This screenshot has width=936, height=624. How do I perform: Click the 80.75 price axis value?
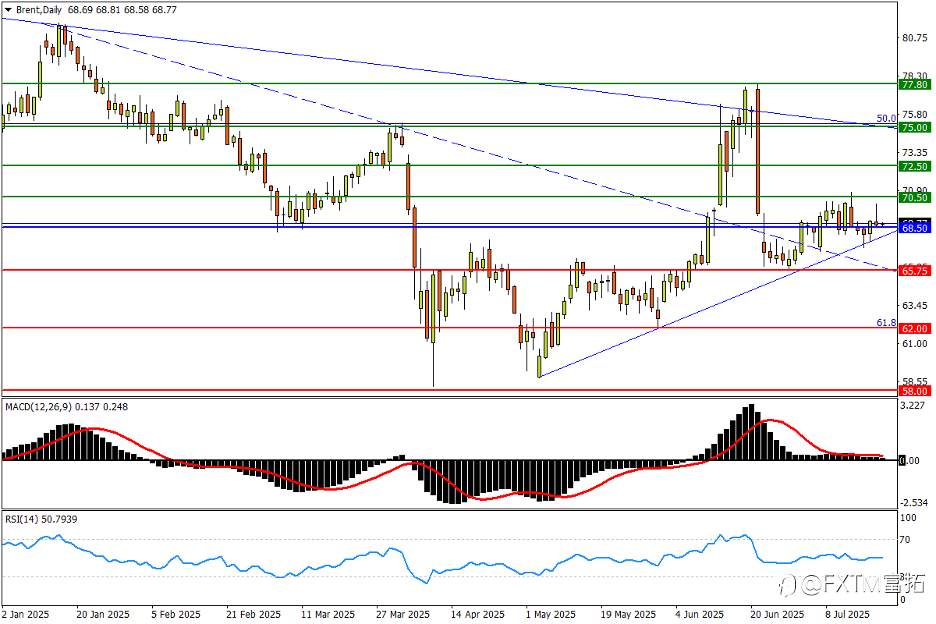point(915,37)
